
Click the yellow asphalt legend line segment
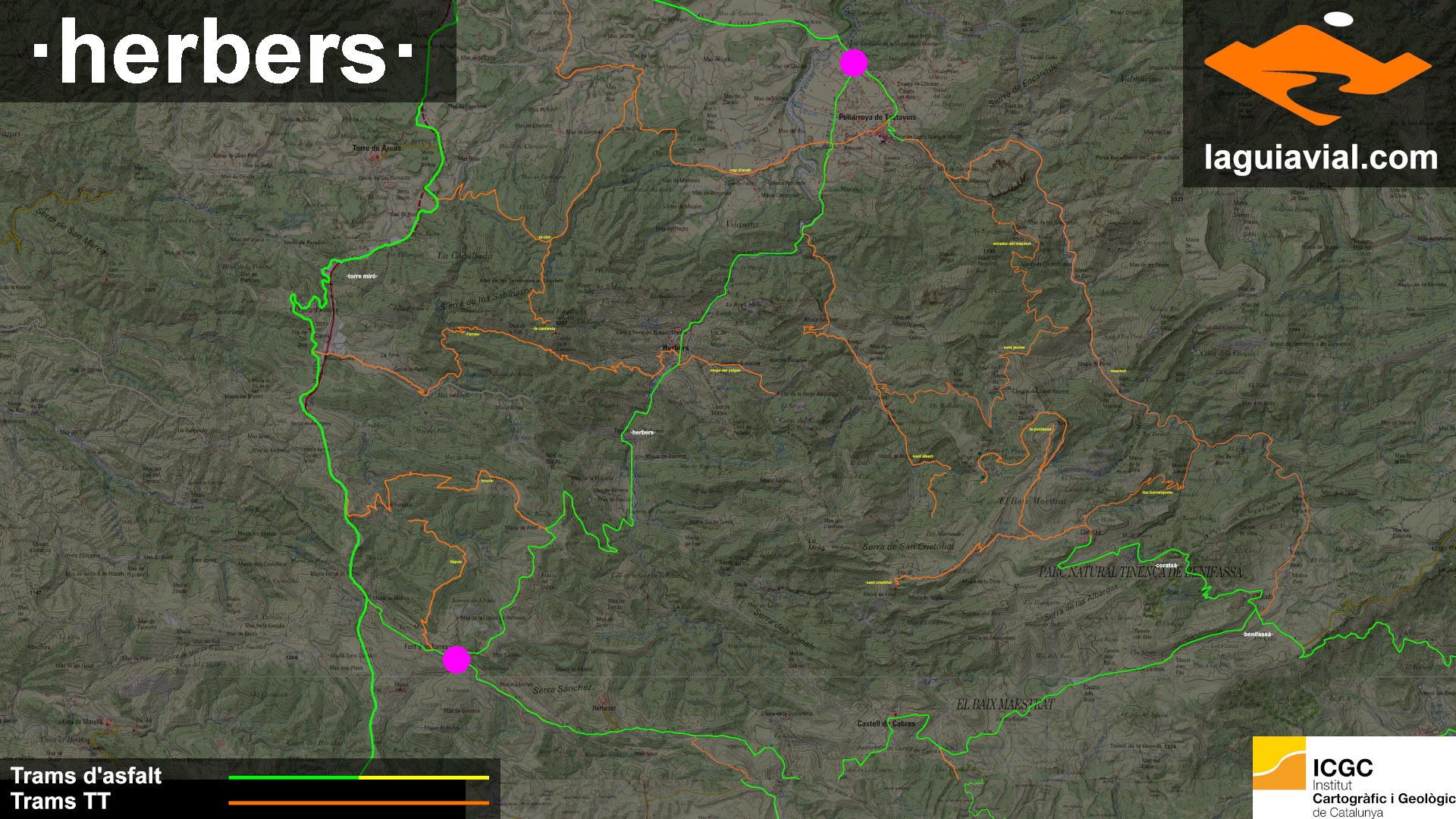click(x=423, y=777)
